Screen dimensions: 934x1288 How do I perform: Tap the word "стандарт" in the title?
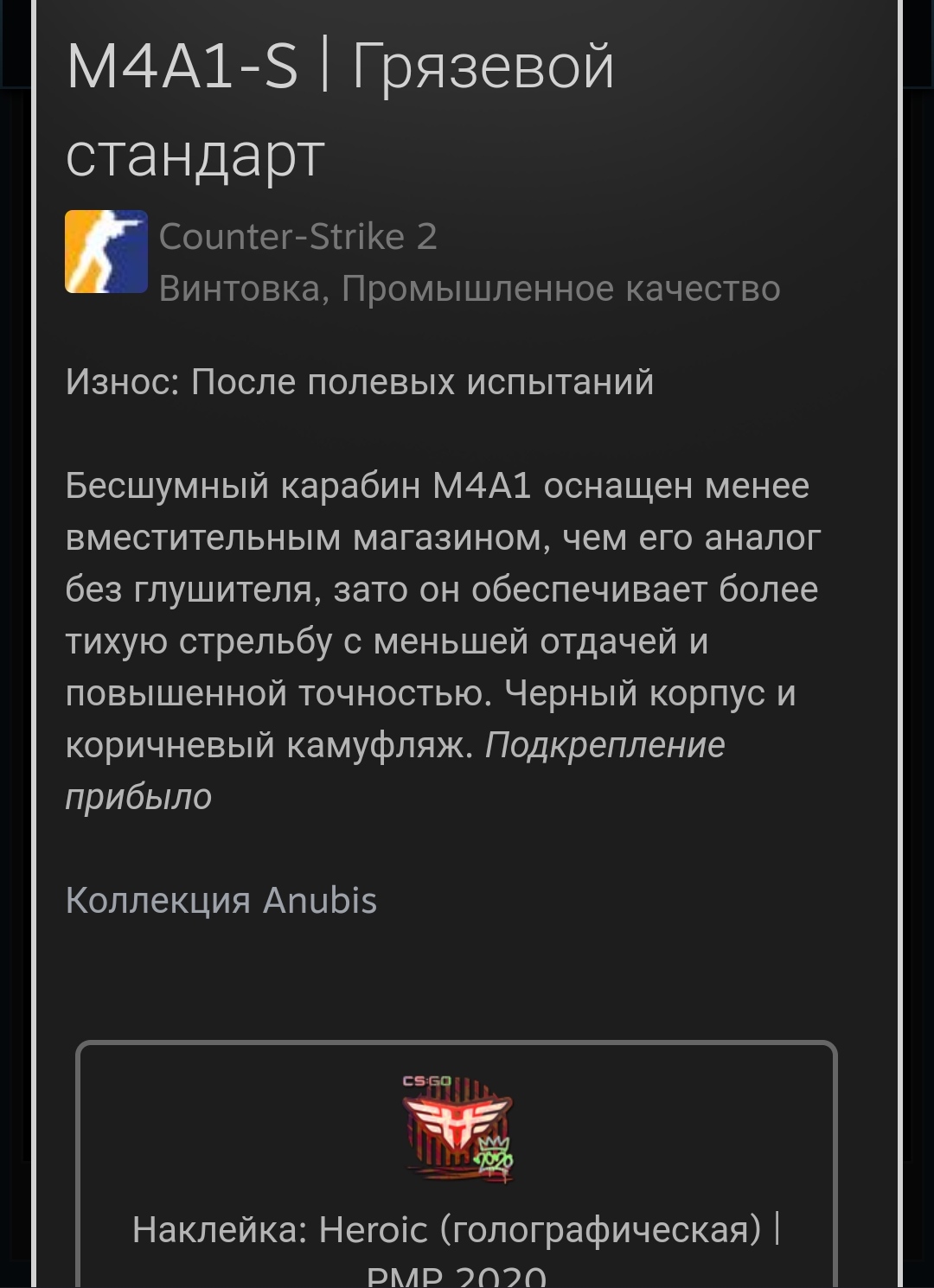195,156
